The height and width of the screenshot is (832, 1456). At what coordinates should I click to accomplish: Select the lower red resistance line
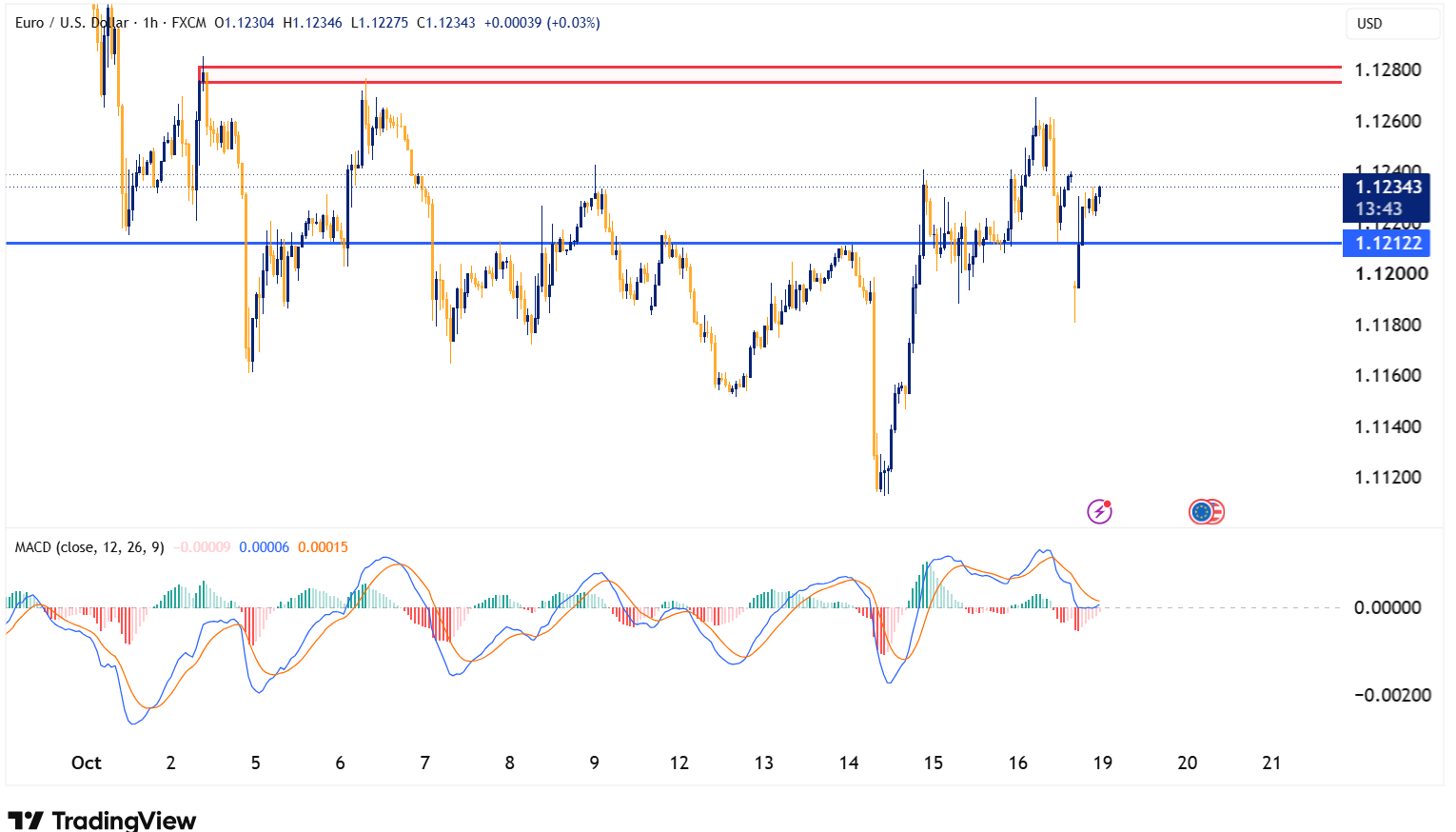[769, 82]
